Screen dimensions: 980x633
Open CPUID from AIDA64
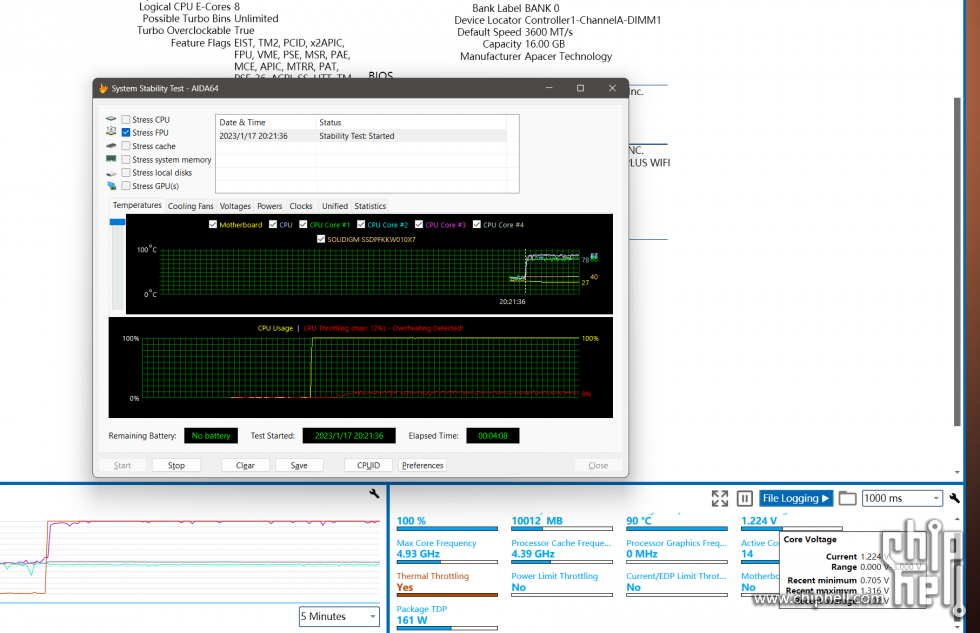pyautogui.click(x=368, y=465)
